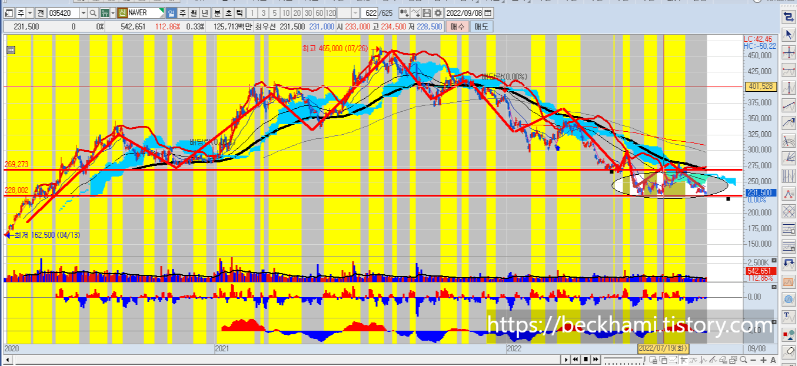Click the green chart type icon
The height and width of the screenshot is (366, 797).
104,13
